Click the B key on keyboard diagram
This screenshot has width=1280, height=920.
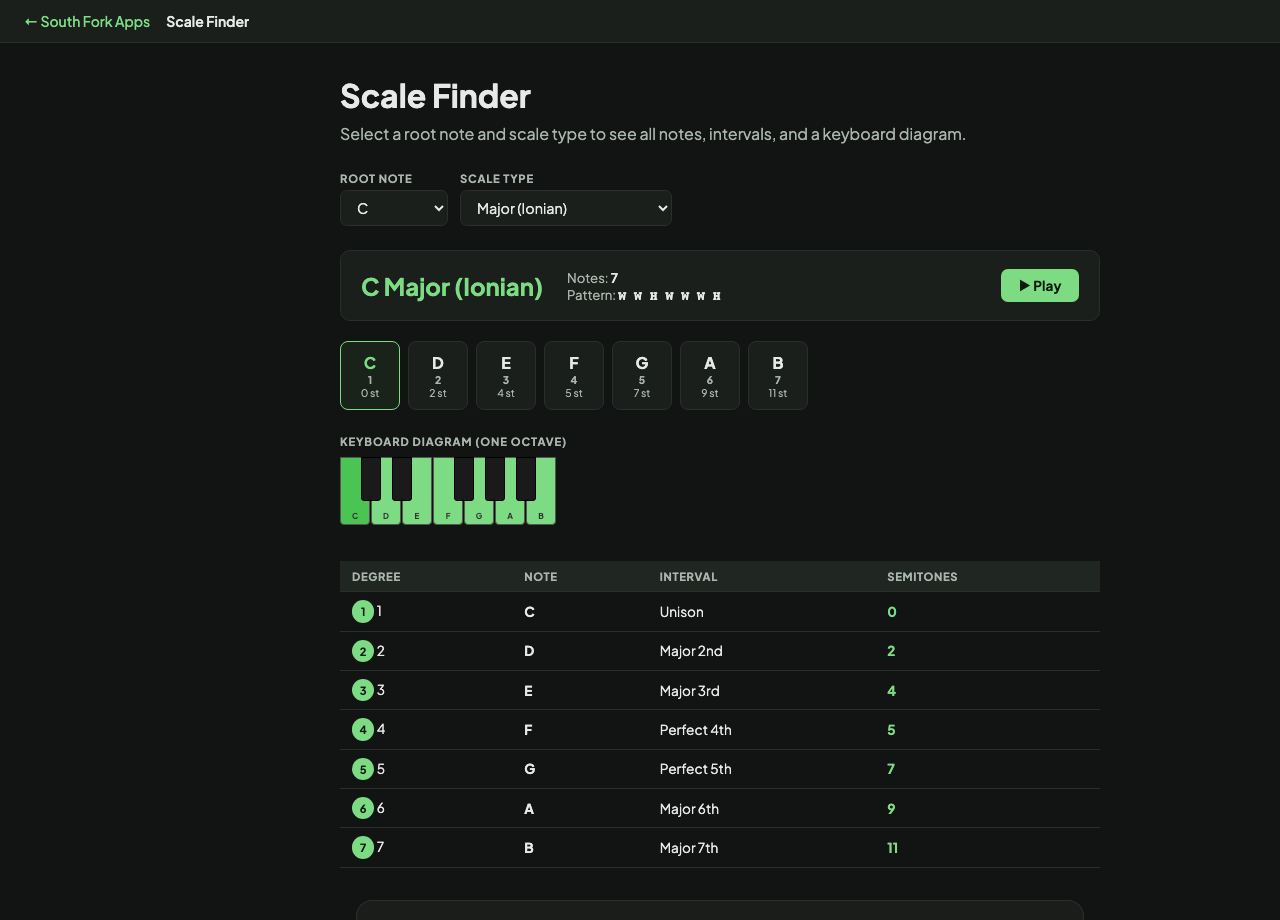(541, 512)
